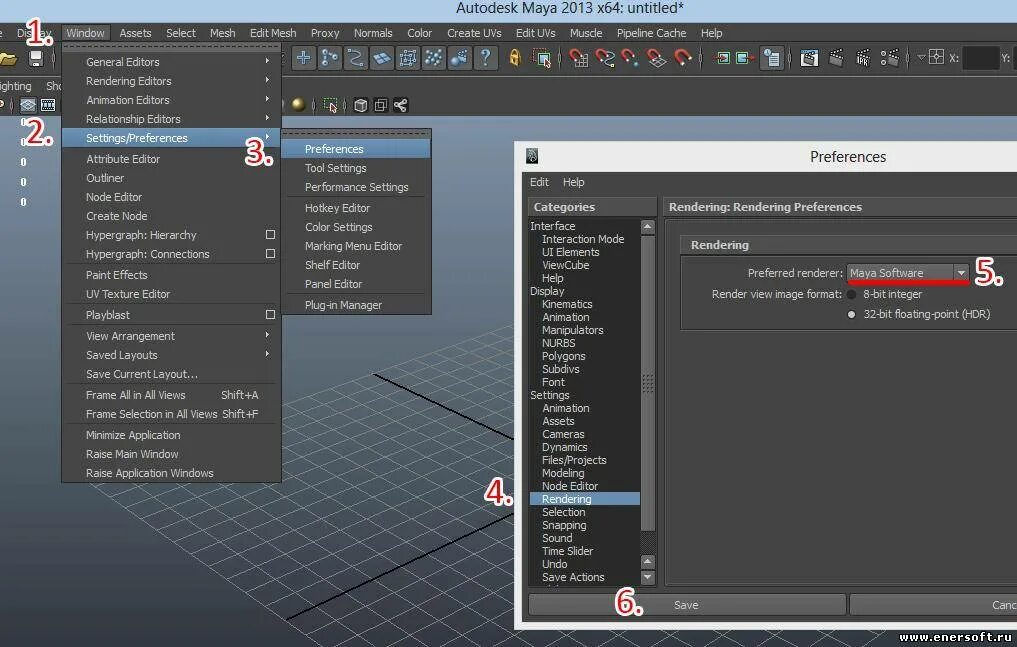This screenshot has width=1017, height=647.
Task: Click the snap to curves magnet icon
Action: coord(604,58)
